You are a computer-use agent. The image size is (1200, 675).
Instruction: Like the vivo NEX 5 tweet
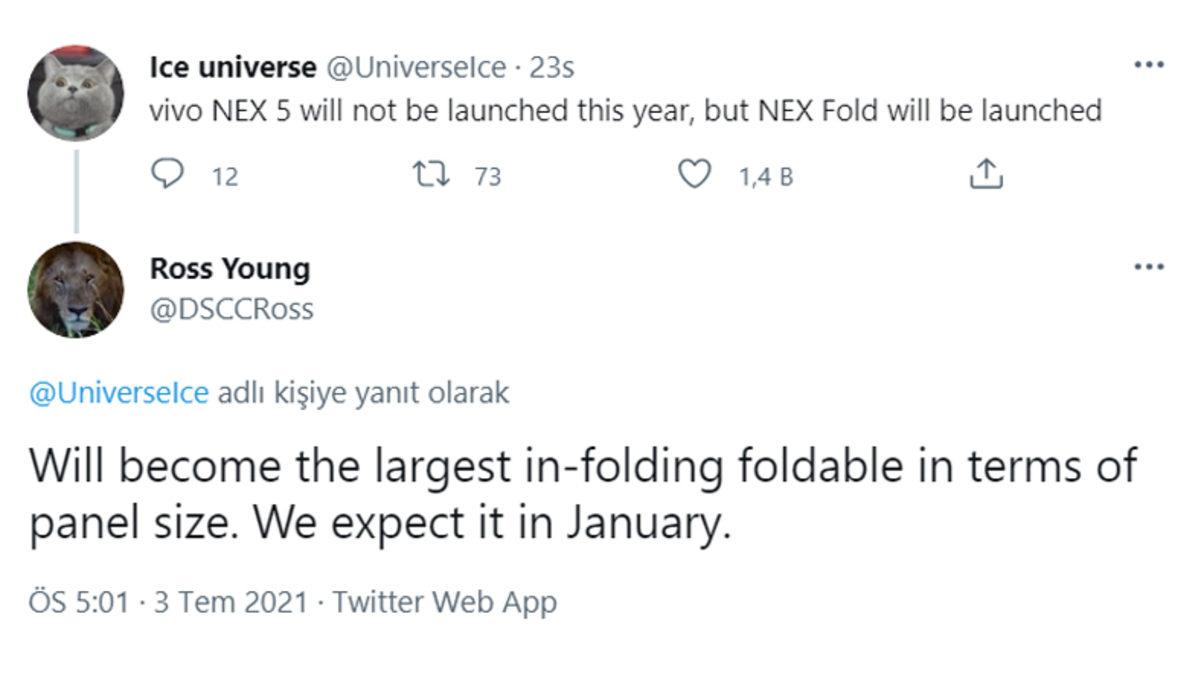click(694, 176)
